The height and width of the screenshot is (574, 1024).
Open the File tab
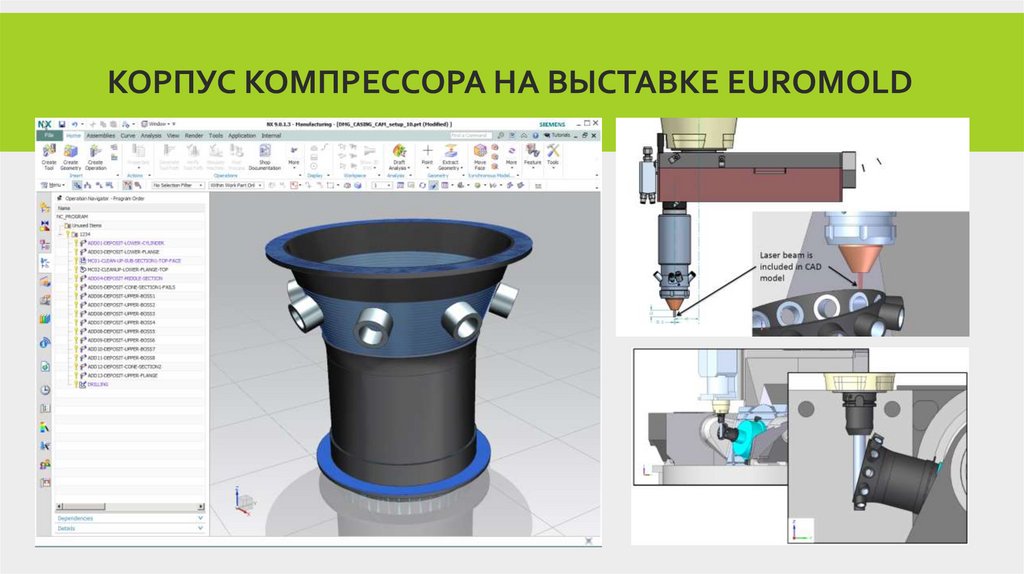click(49, 135)
